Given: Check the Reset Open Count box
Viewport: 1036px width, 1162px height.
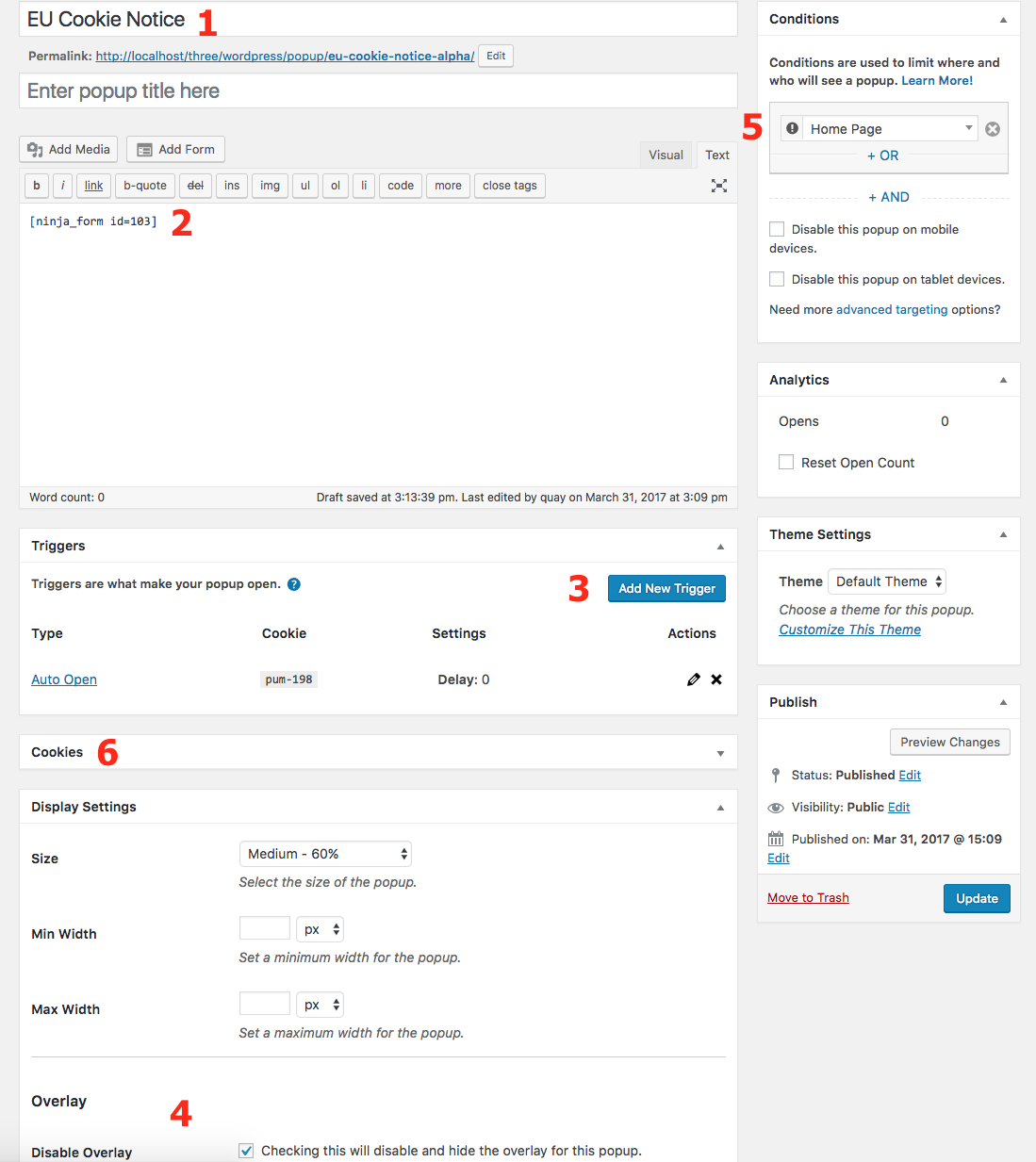Looking at the screenshot, I should 786,462.
